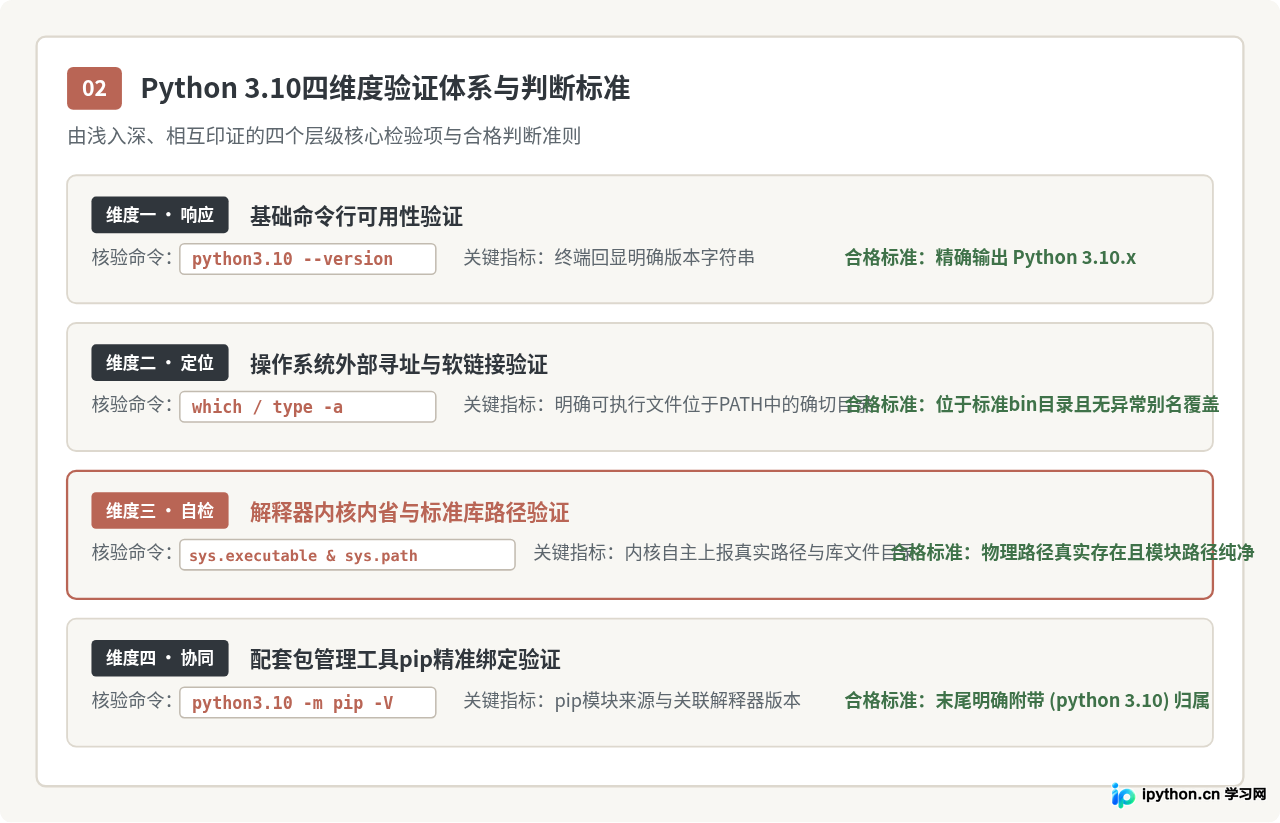Viewport: 1280px width, 823px height.
Task: Select heading "解释器内核内省与标准库路径验证"
Action: click(x=409, y=513)
